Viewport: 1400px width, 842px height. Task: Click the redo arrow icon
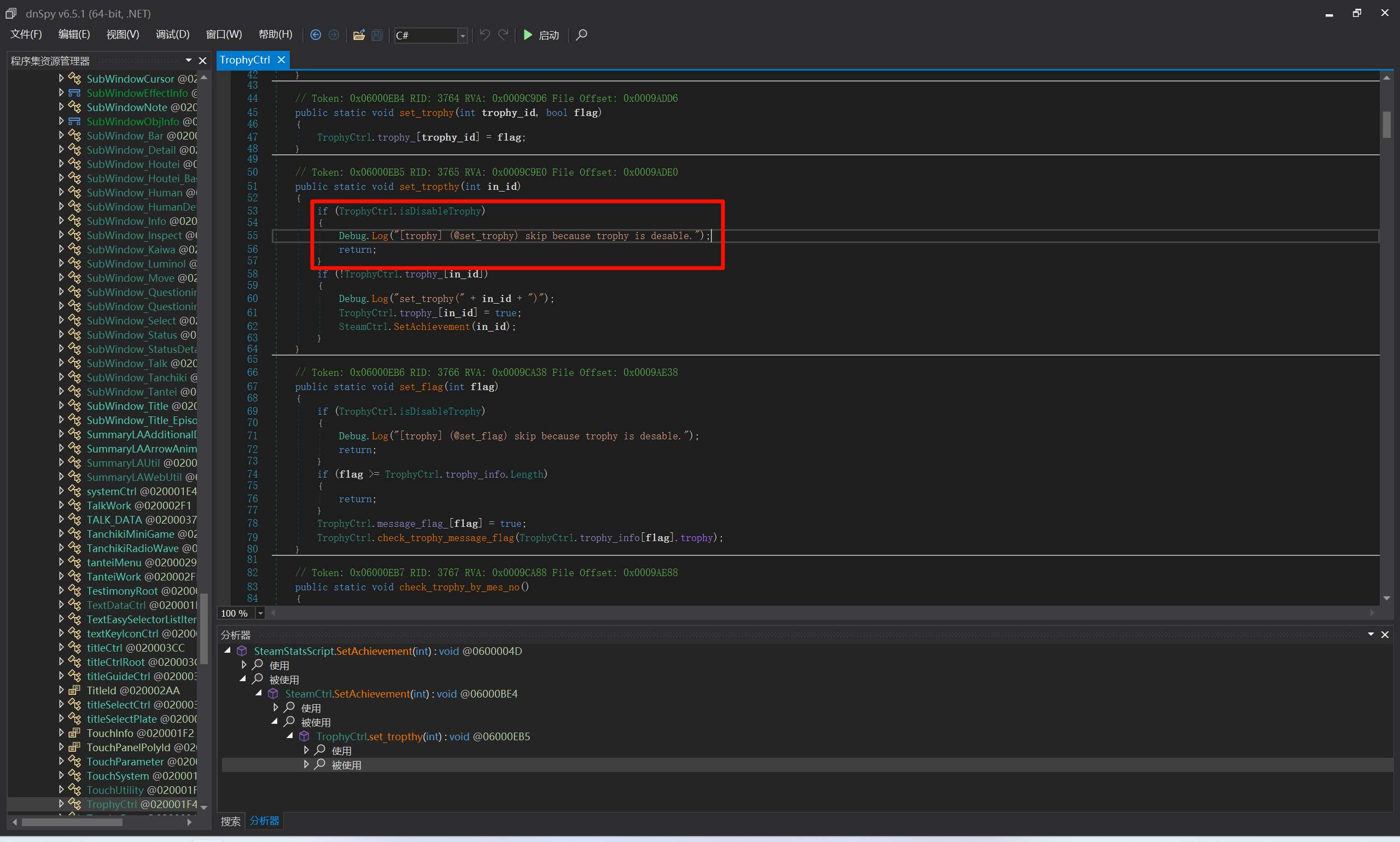point(503,35)
